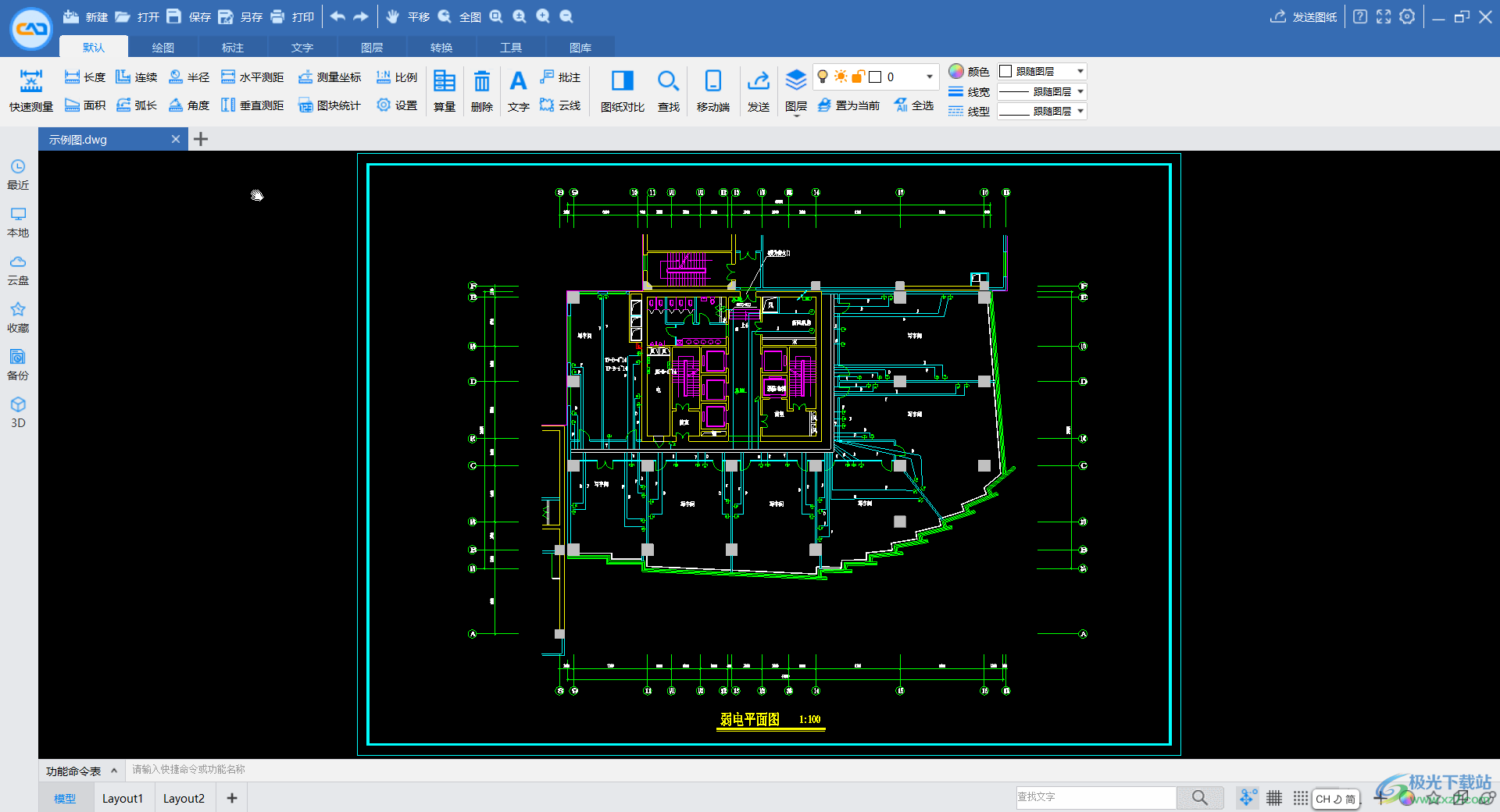Open Cloud Disk (云盘) in sidebar
The image size is (1500, 812).
(18, 270)
